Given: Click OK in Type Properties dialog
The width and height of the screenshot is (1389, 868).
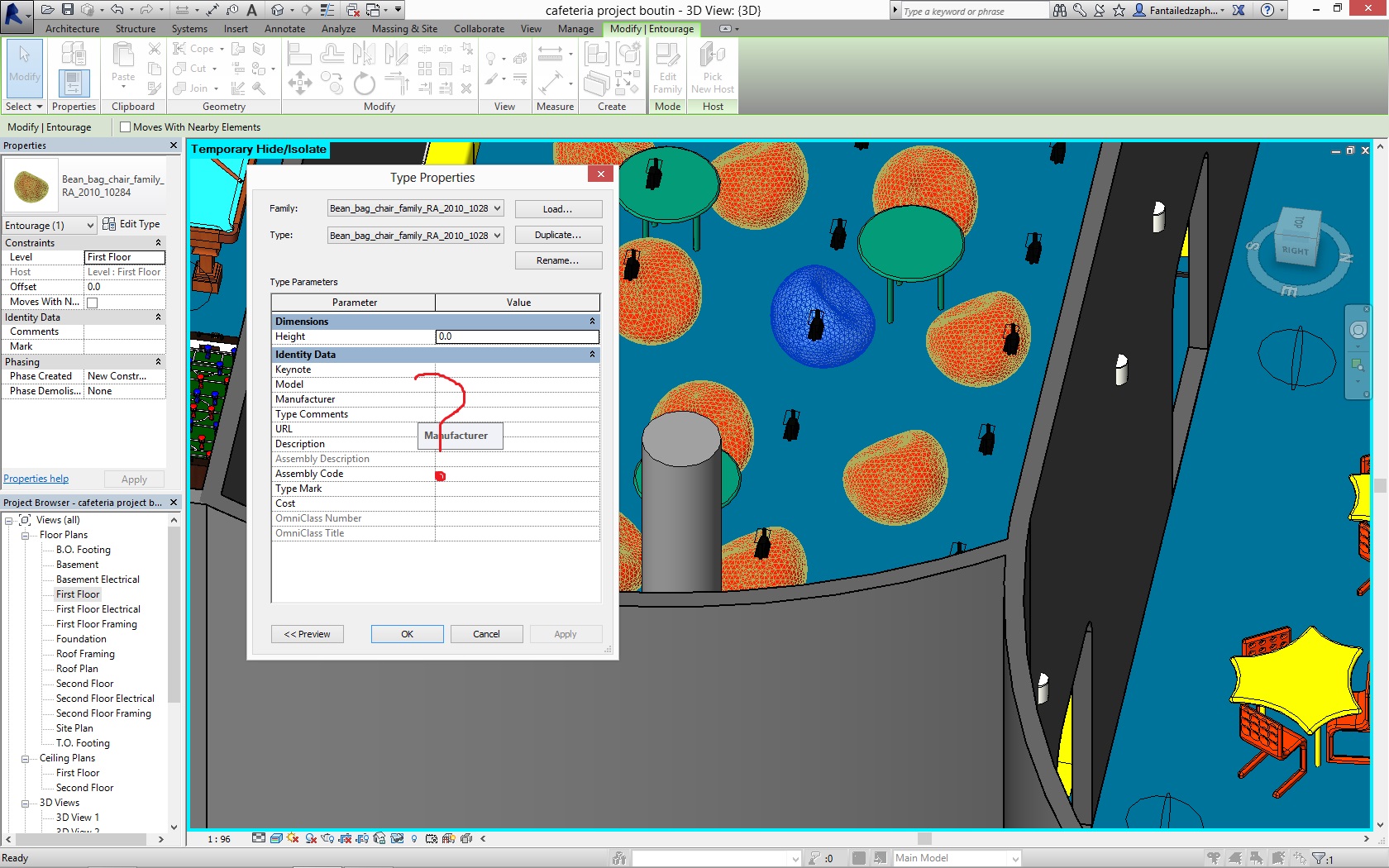Looking at the screenshot, I should [x=407, y=634].
